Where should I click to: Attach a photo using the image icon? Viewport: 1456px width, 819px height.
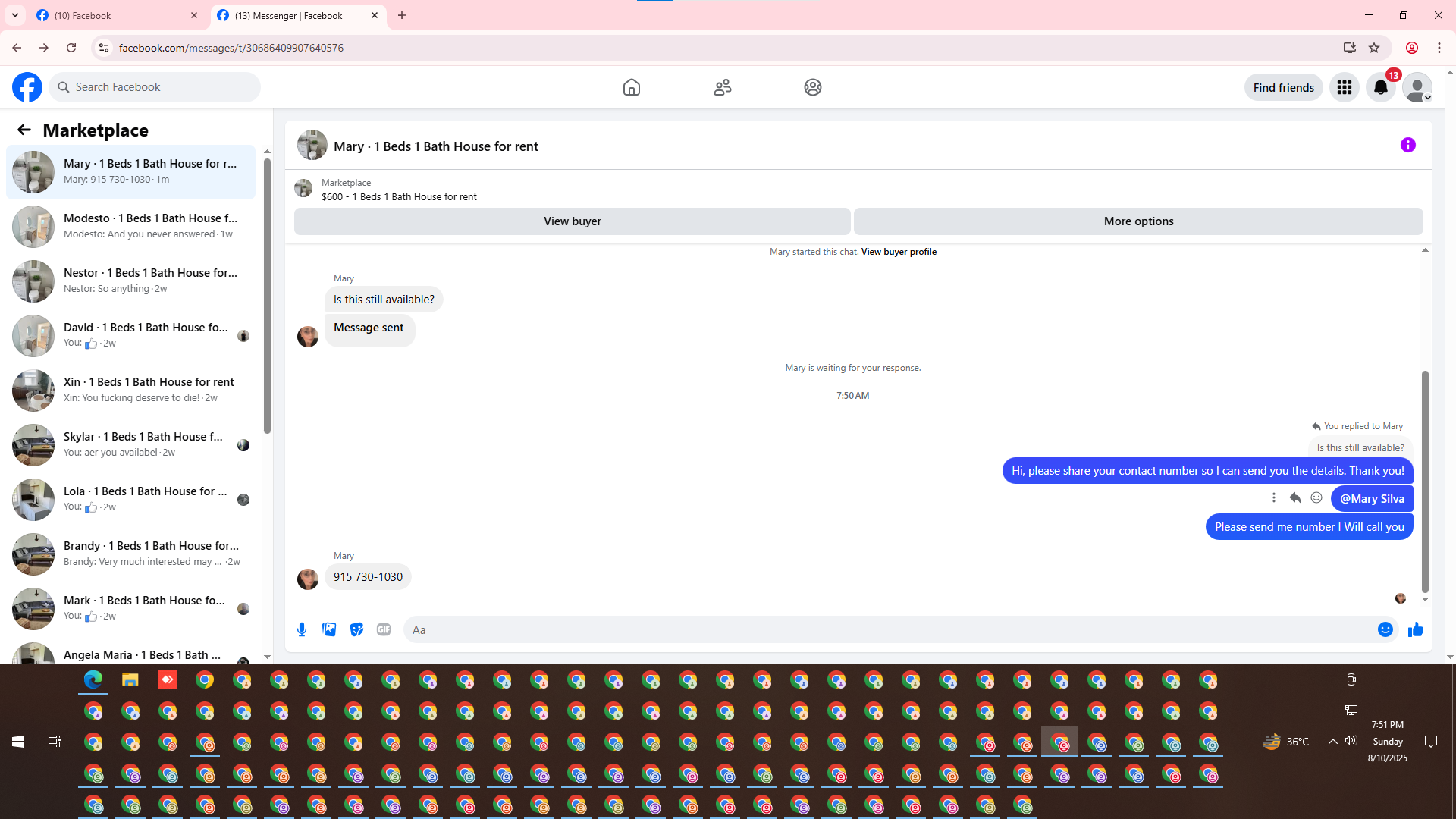[329, 629]
